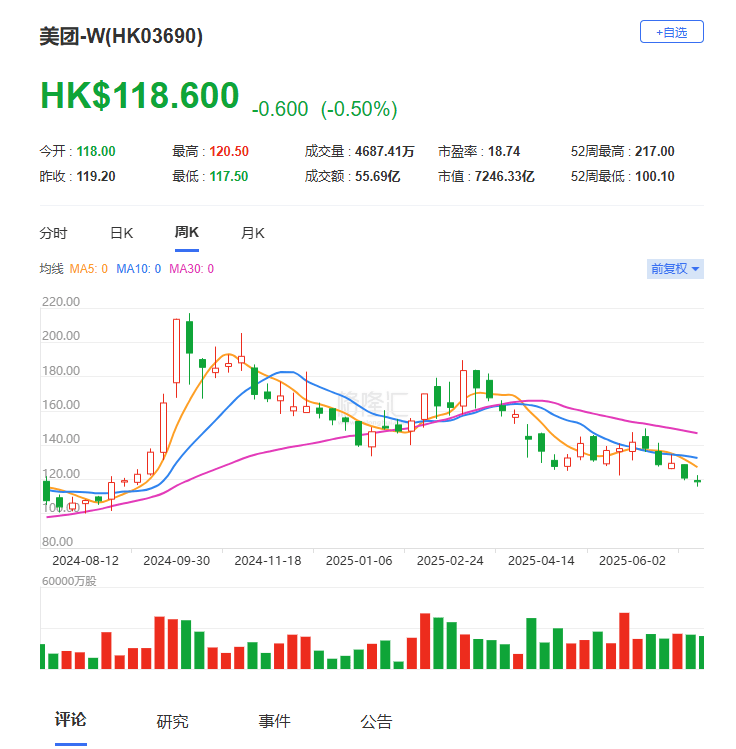
Task: Click the 2024-08-12 date axis label
Action: click(85, 560)
